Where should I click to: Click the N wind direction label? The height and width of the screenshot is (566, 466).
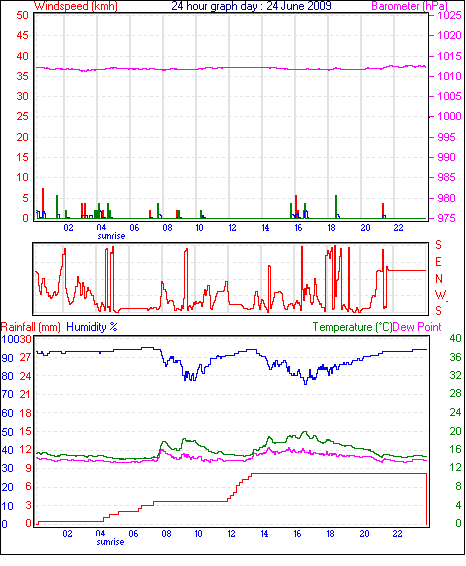(439, 279)
